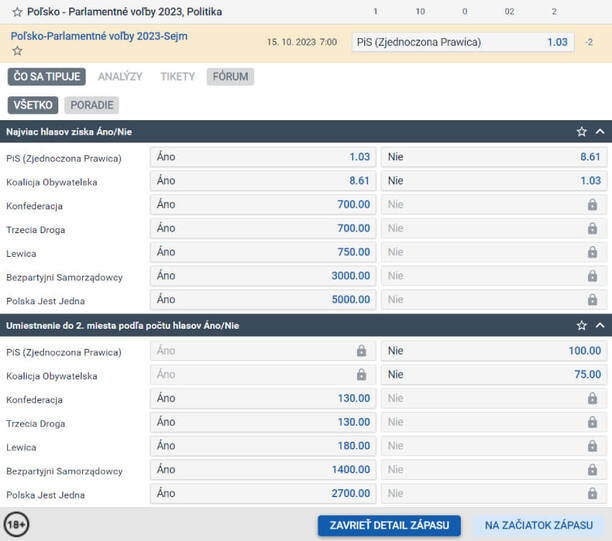Viewport: 612px width, 541px height.
Task: Click the -2 more bets indicator
Action: (589, 42)
